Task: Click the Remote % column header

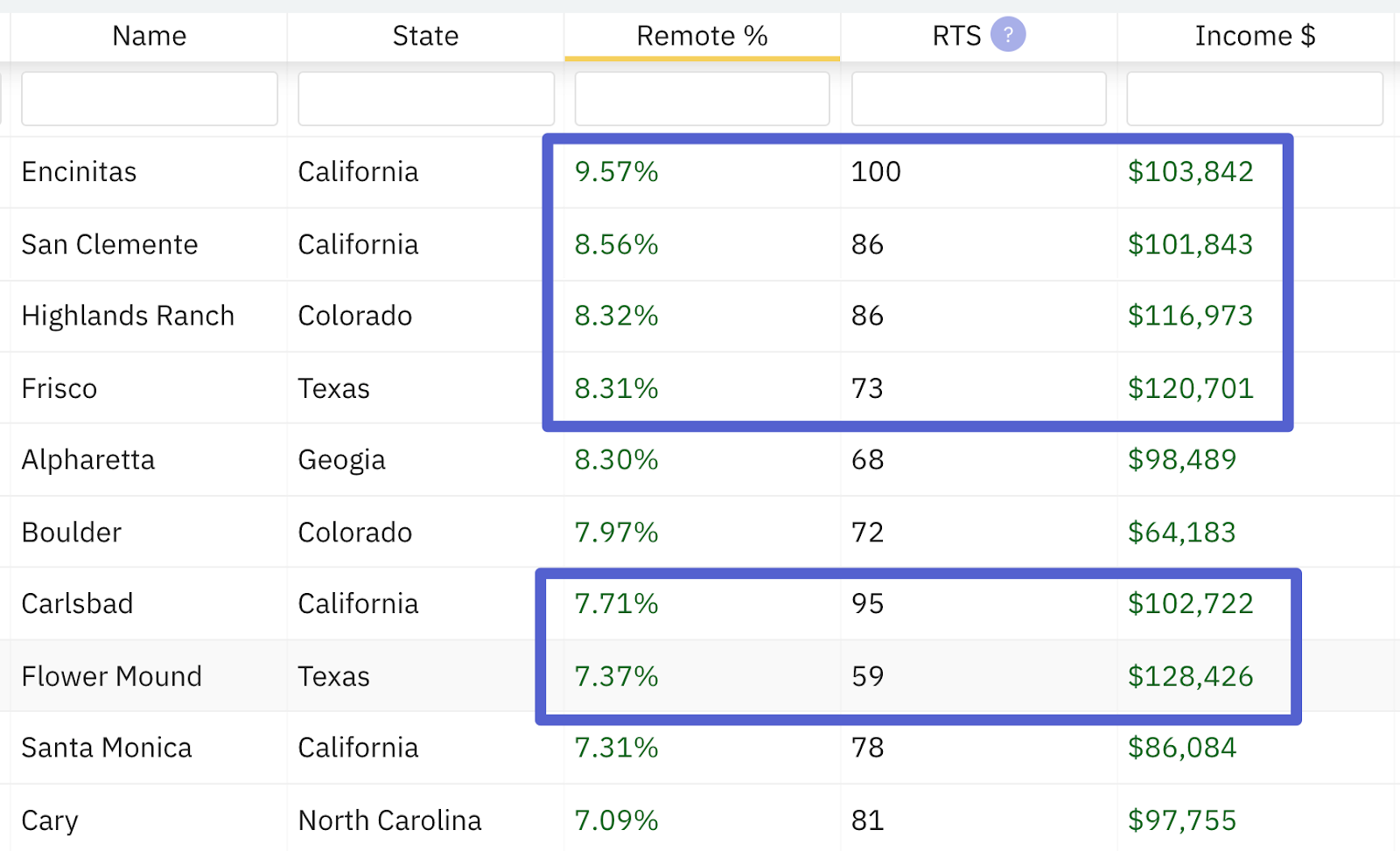Action: tap(702, 36)
